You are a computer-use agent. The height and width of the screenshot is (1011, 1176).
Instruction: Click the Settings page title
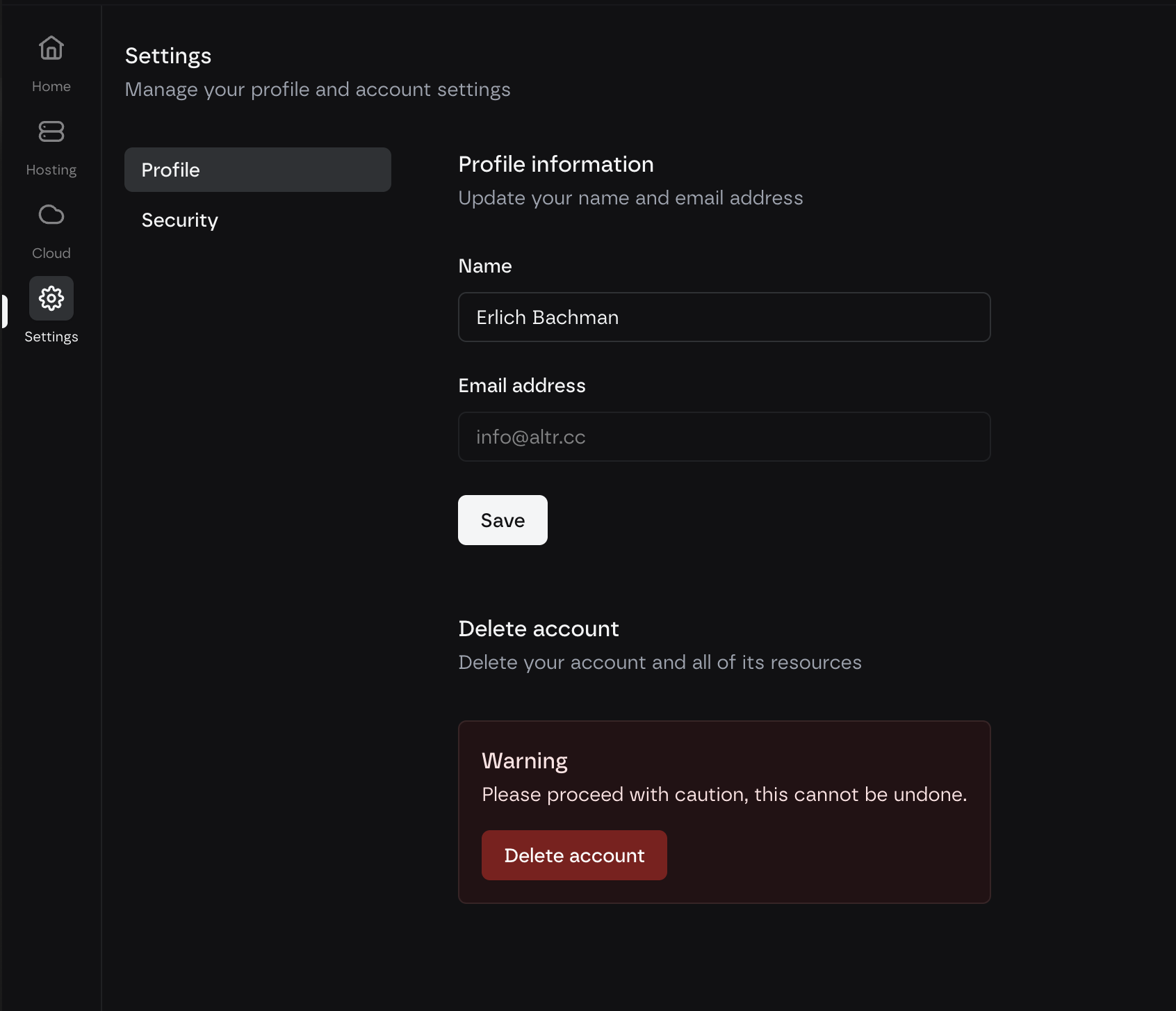[168, 56]
